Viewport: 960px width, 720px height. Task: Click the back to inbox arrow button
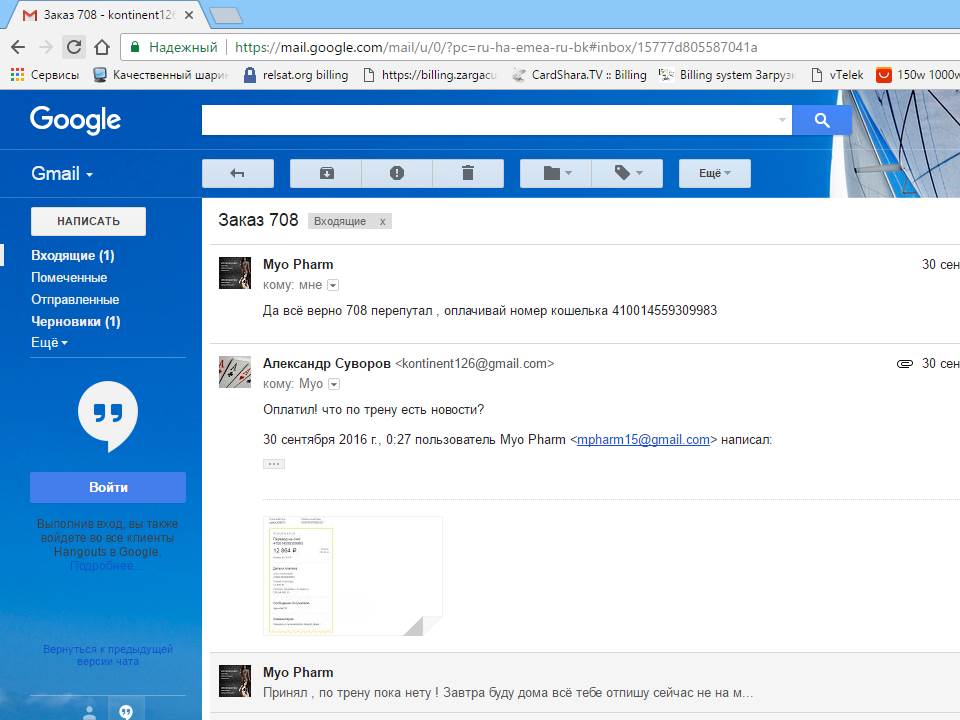(x=237, y=173)
